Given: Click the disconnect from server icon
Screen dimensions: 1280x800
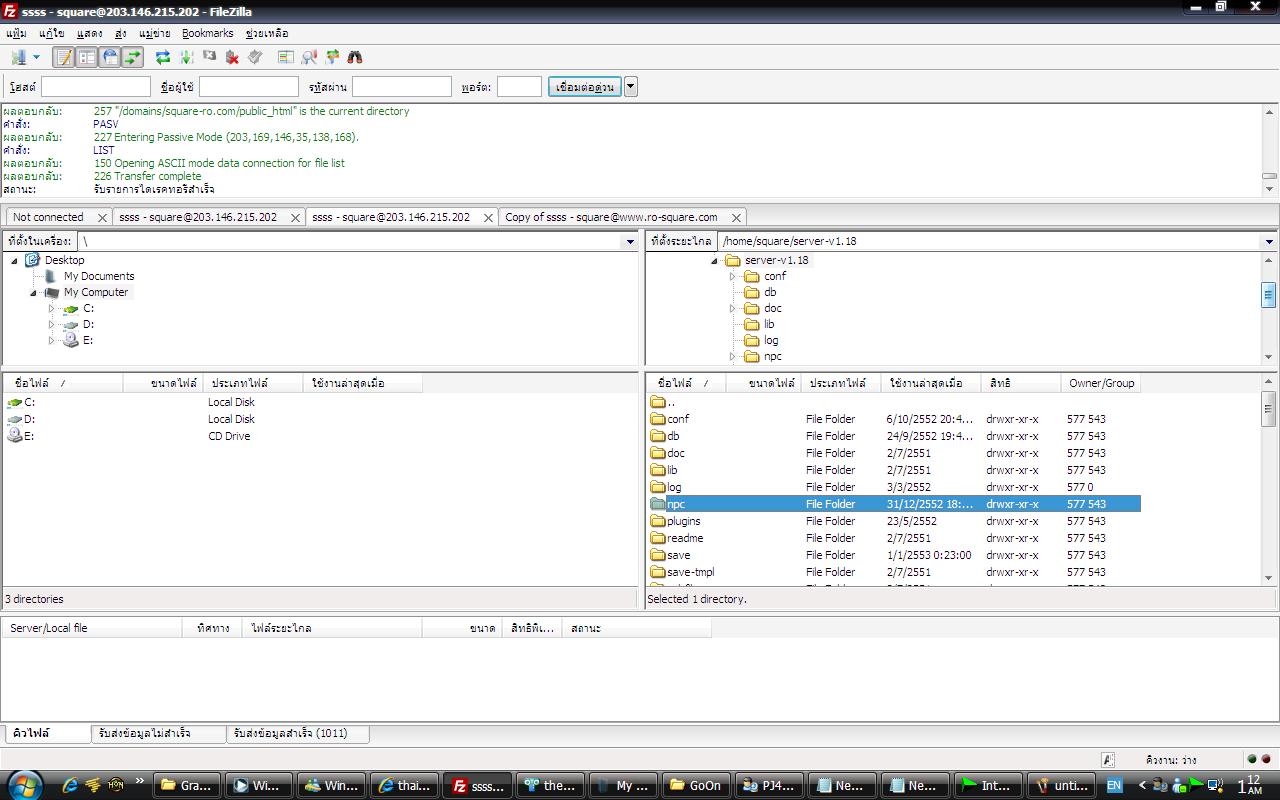Looking at the screenshot, I should pyautogui.click(x=232, y=57).
